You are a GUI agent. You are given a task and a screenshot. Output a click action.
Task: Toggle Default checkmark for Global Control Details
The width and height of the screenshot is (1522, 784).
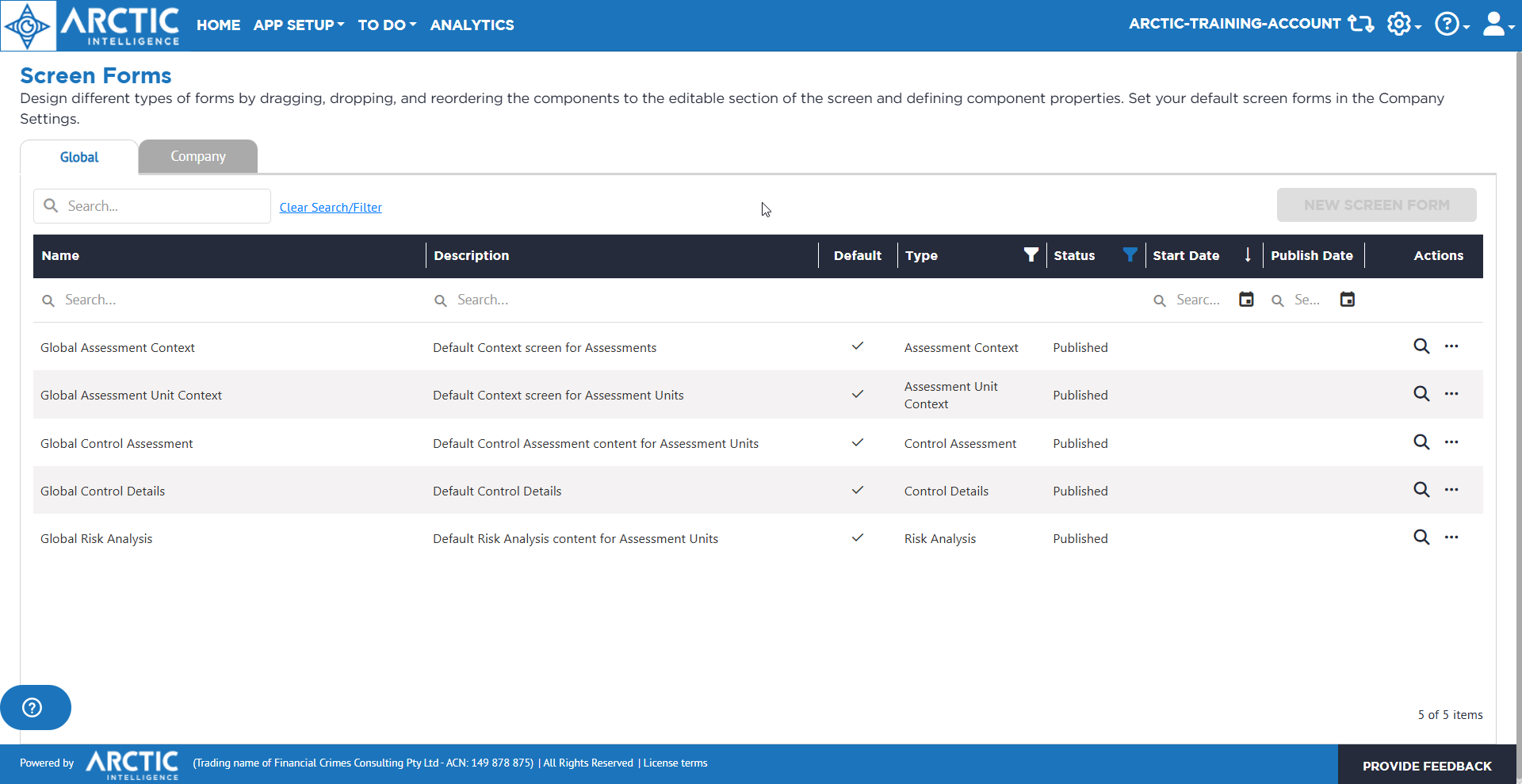pos(857,491)
